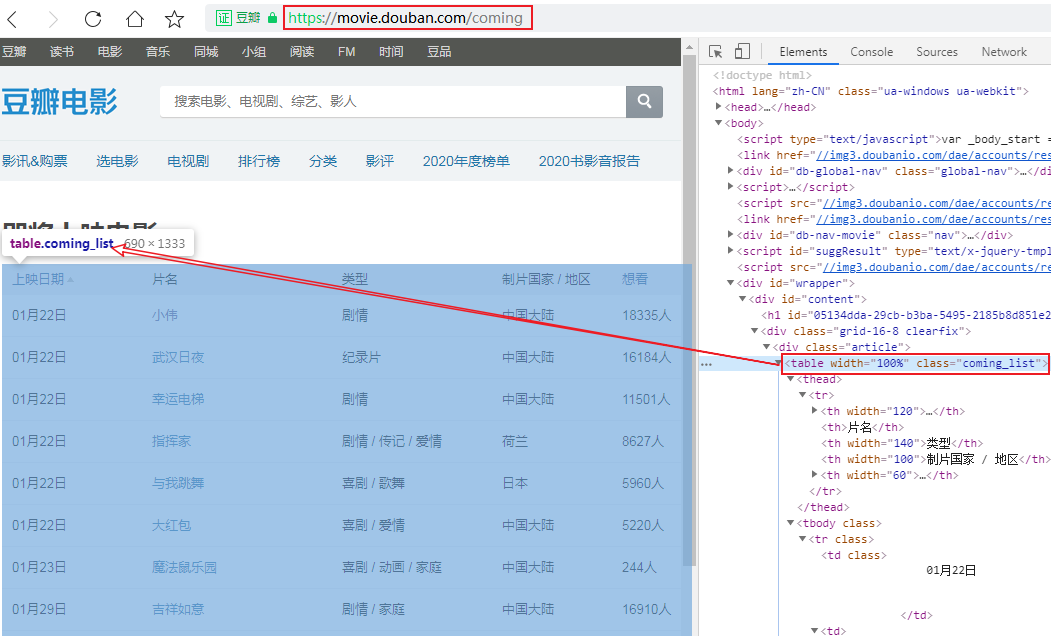
Task: Expand the th width="60" node
Action: tap(815, 475)
